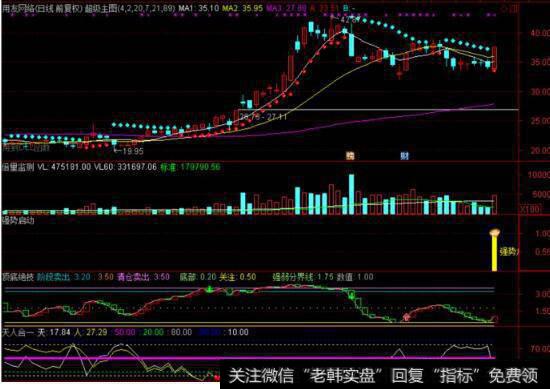Click the large cyan candlestick after the peak
This screenshot has width=550, height=389.
pyautogui.click(x=351, y=44)
